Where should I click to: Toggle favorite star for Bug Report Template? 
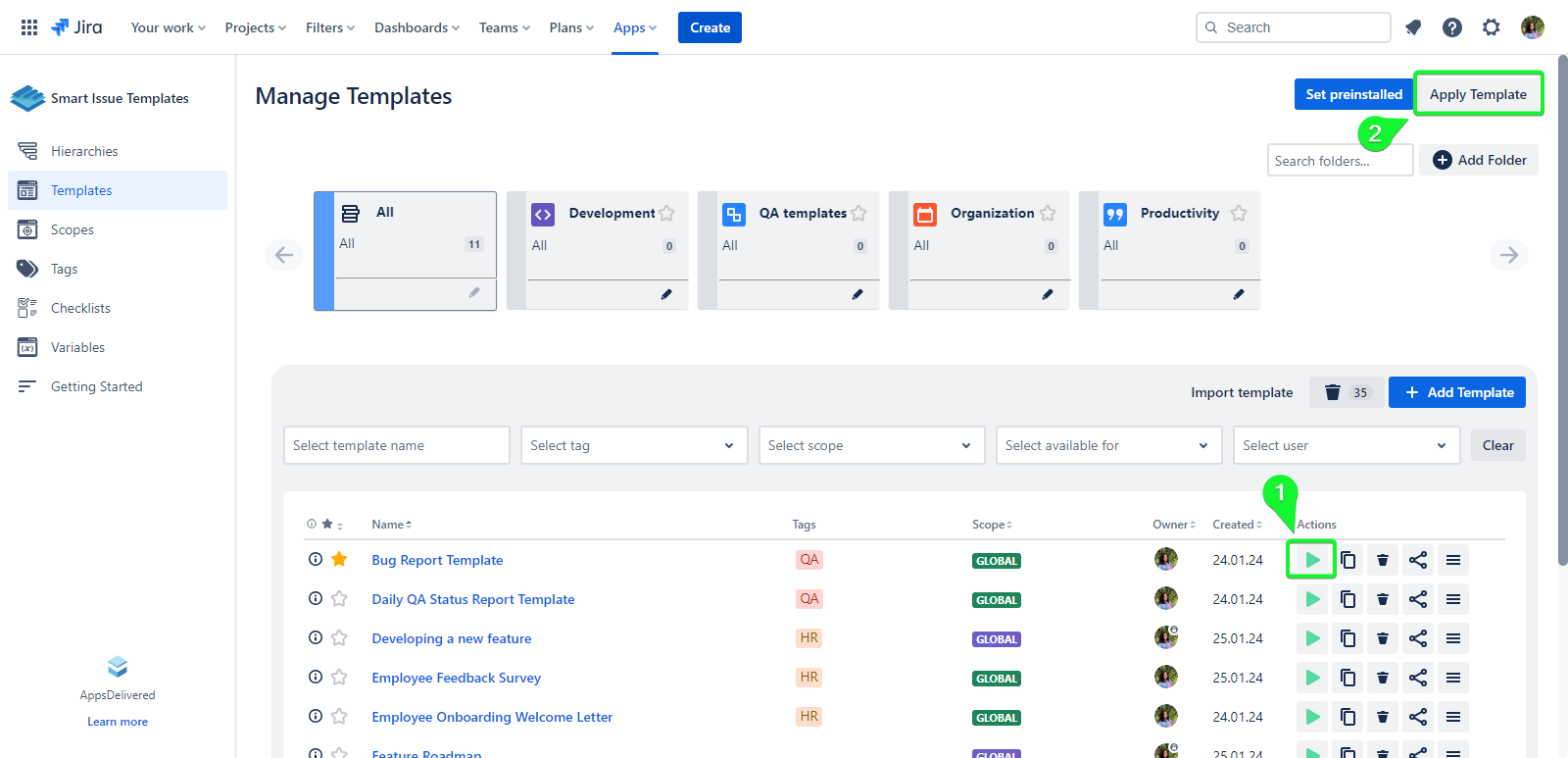(339, 560)
